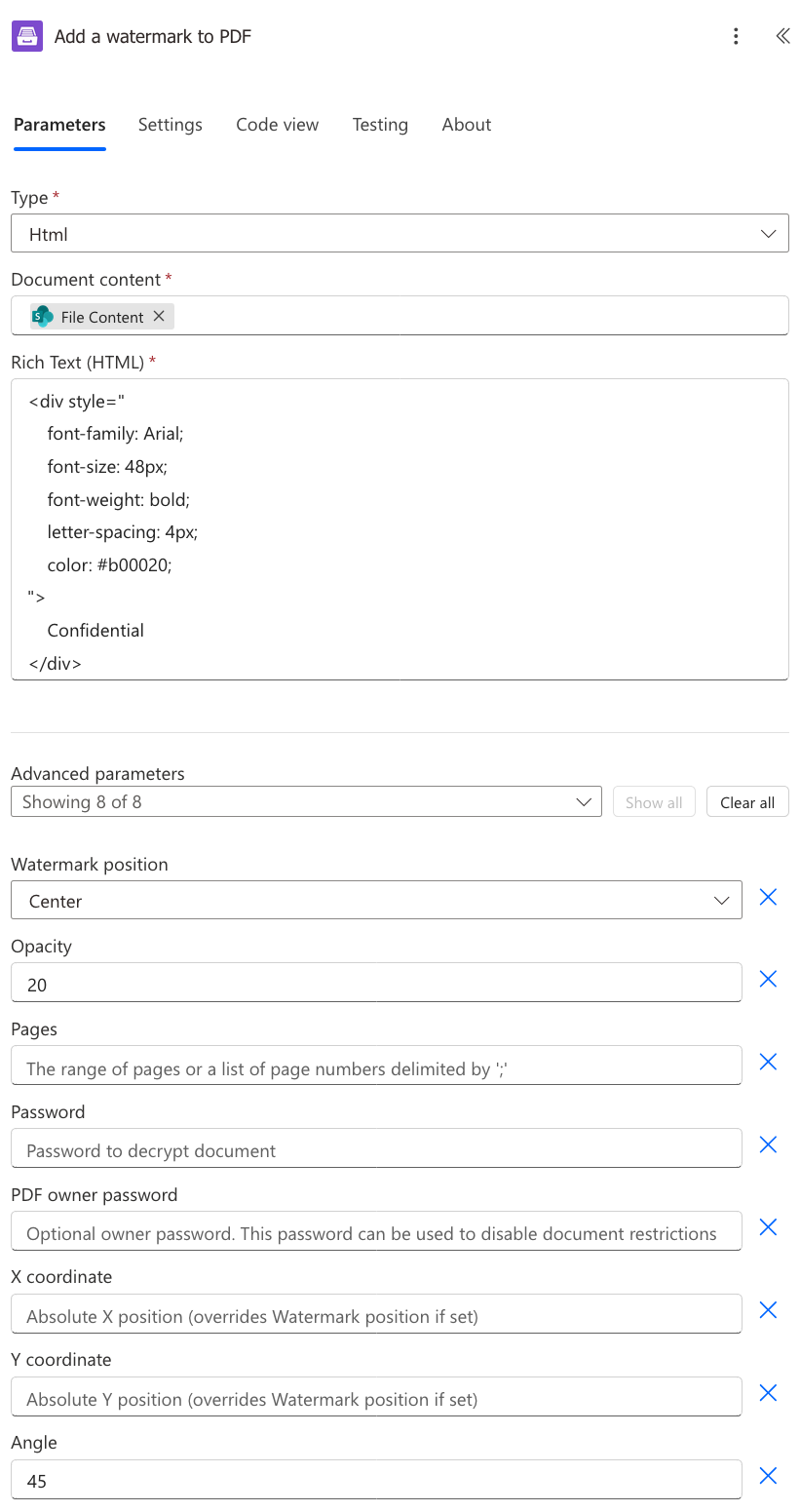Image resolution: width=800 pixels, height=1512 pixels.
Task: Click the SharePoint icon on File Content token
Action: tap(42, 316)
